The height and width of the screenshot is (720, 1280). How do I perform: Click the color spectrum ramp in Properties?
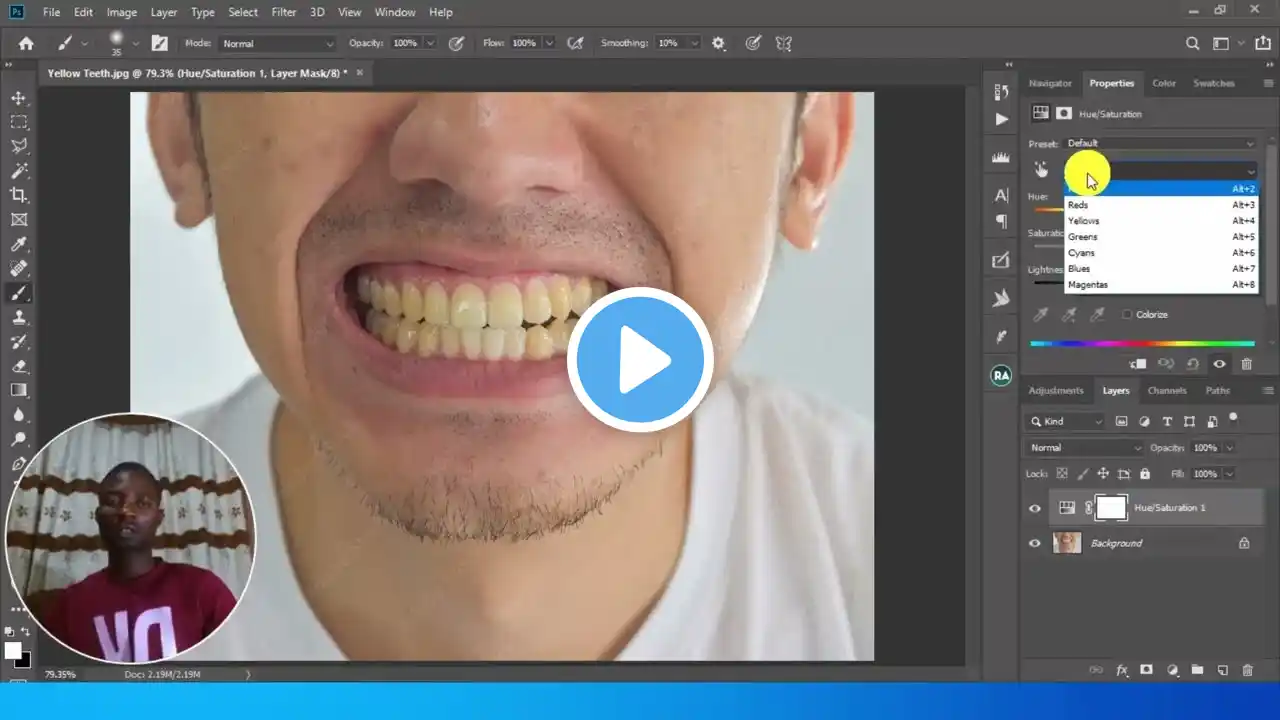[1140, 343]
